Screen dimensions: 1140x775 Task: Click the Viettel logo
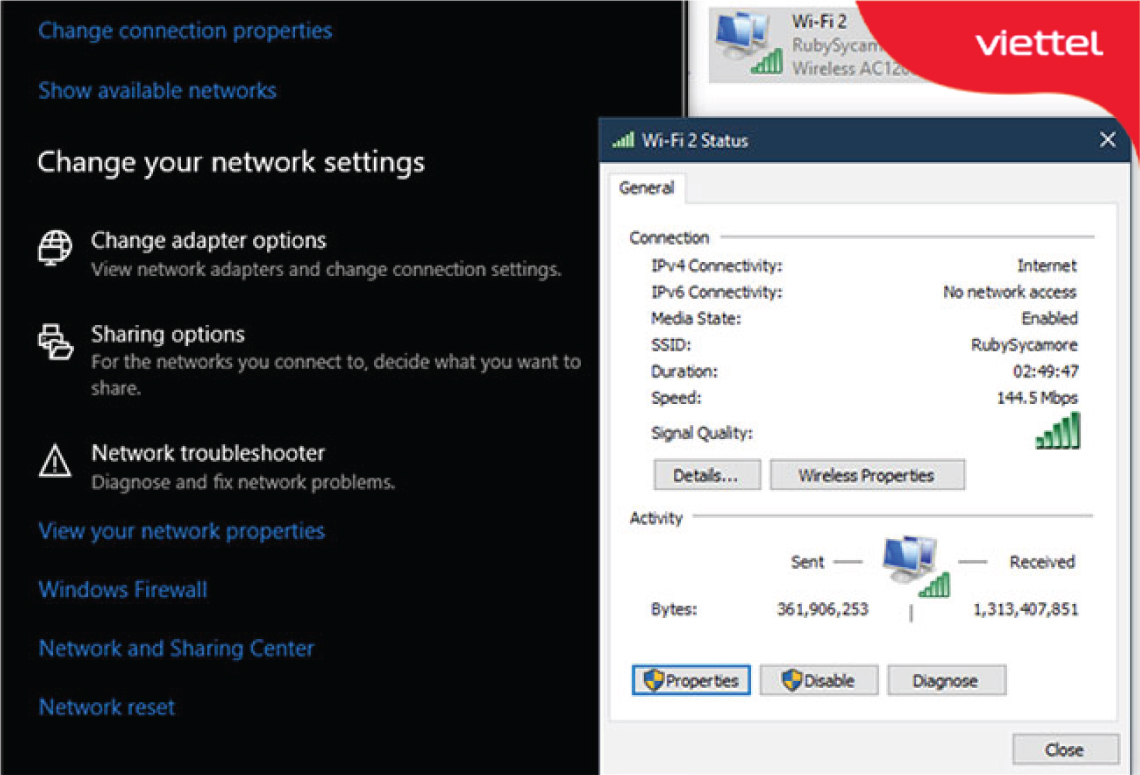[x=1038, y=44]
